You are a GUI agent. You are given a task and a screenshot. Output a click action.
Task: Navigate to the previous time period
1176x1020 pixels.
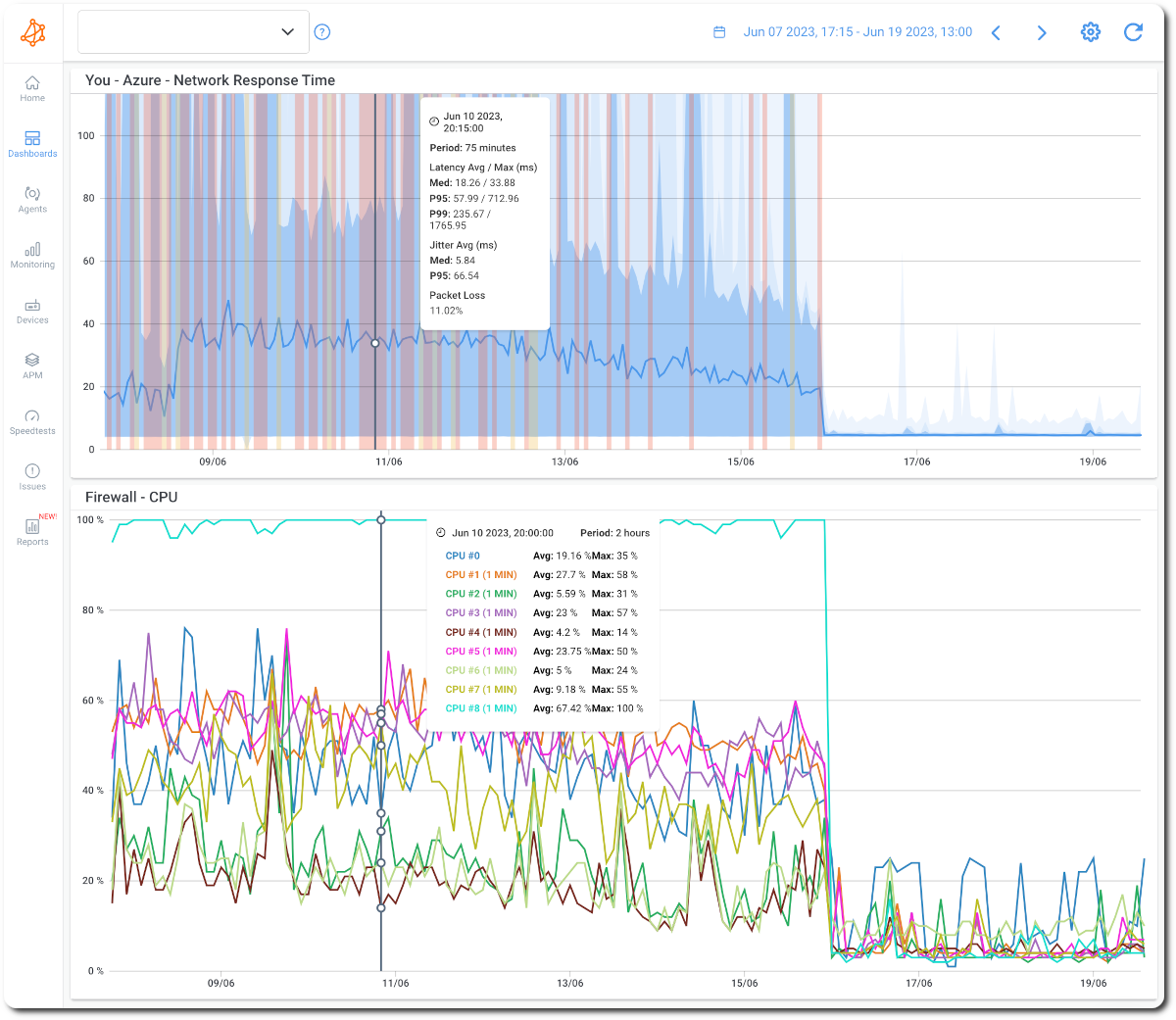coord(996,32)
